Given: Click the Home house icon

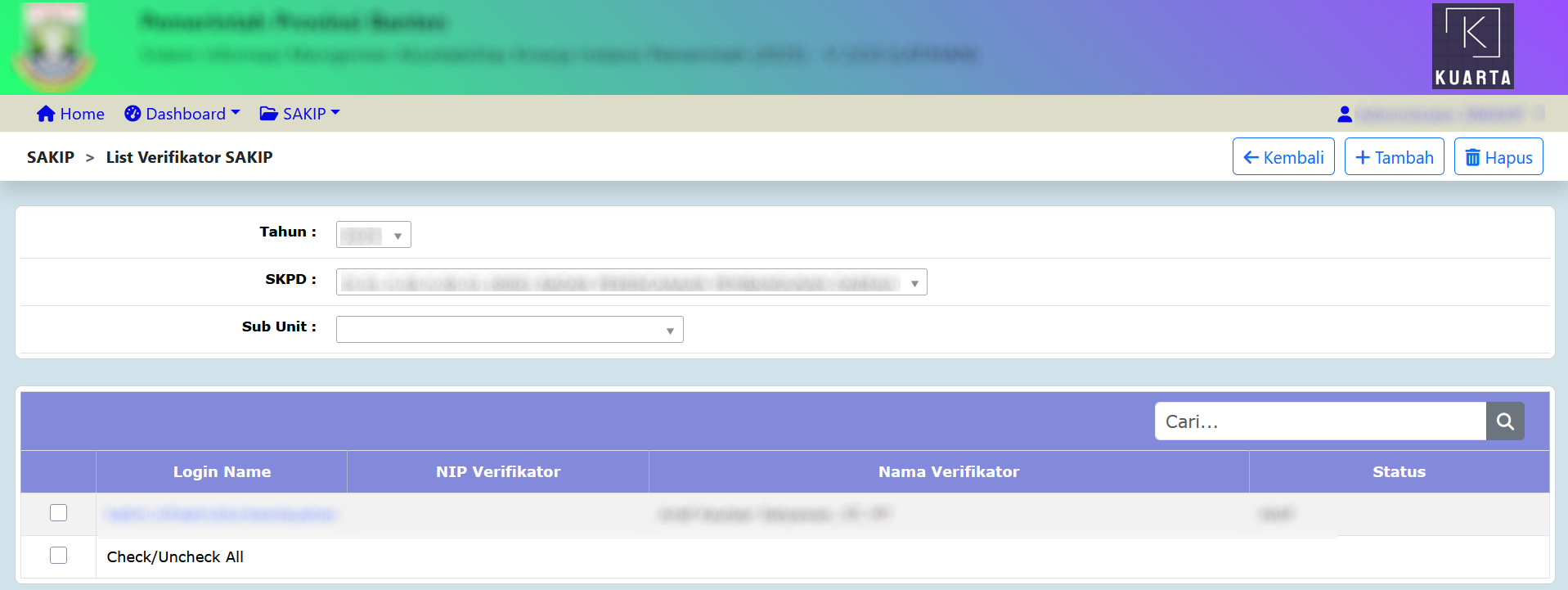Looking at the screenshot, I should point(46,114).
